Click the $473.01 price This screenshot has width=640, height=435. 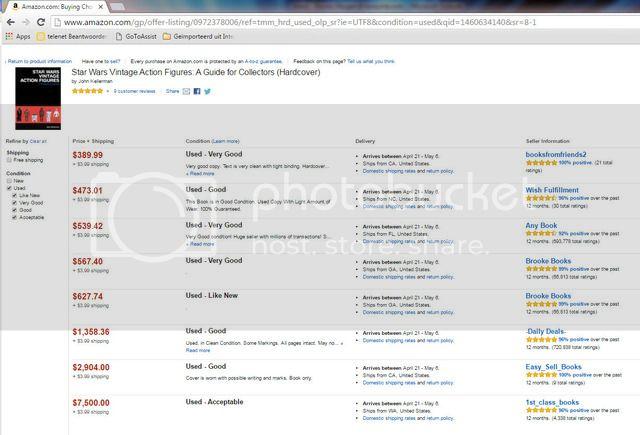tap(87, 191)
